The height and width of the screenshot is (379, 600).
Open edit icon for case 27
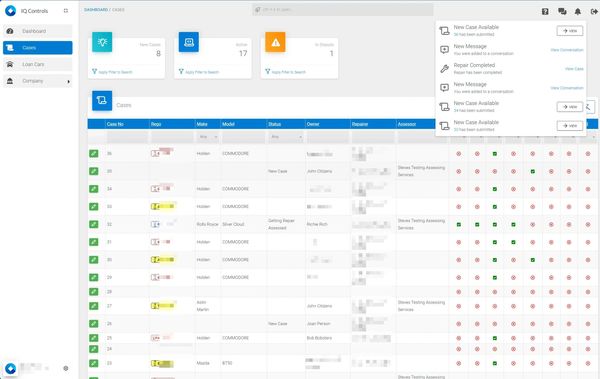pyautogui.click(x=94, y=306)
